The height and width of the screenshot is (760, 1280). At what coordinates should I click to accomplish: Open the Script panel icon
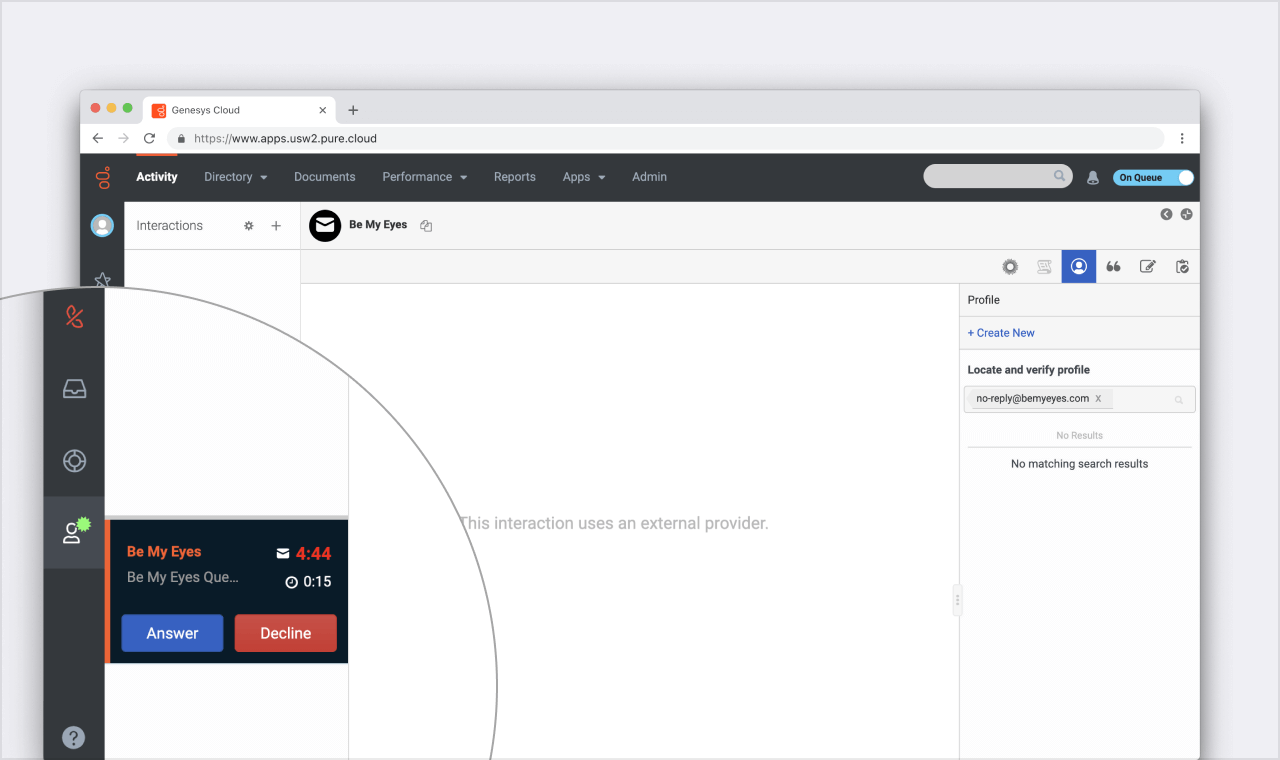click(1044, 267)
